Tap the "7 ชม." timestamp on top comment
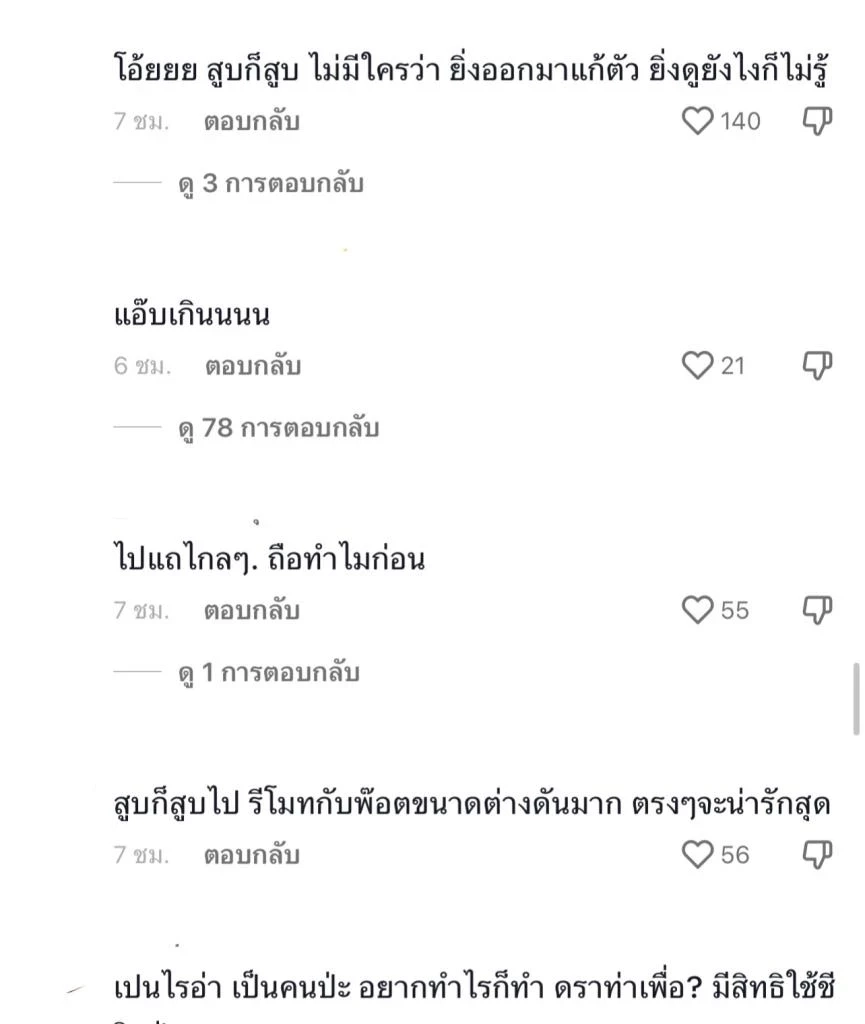 pos(137,122)
